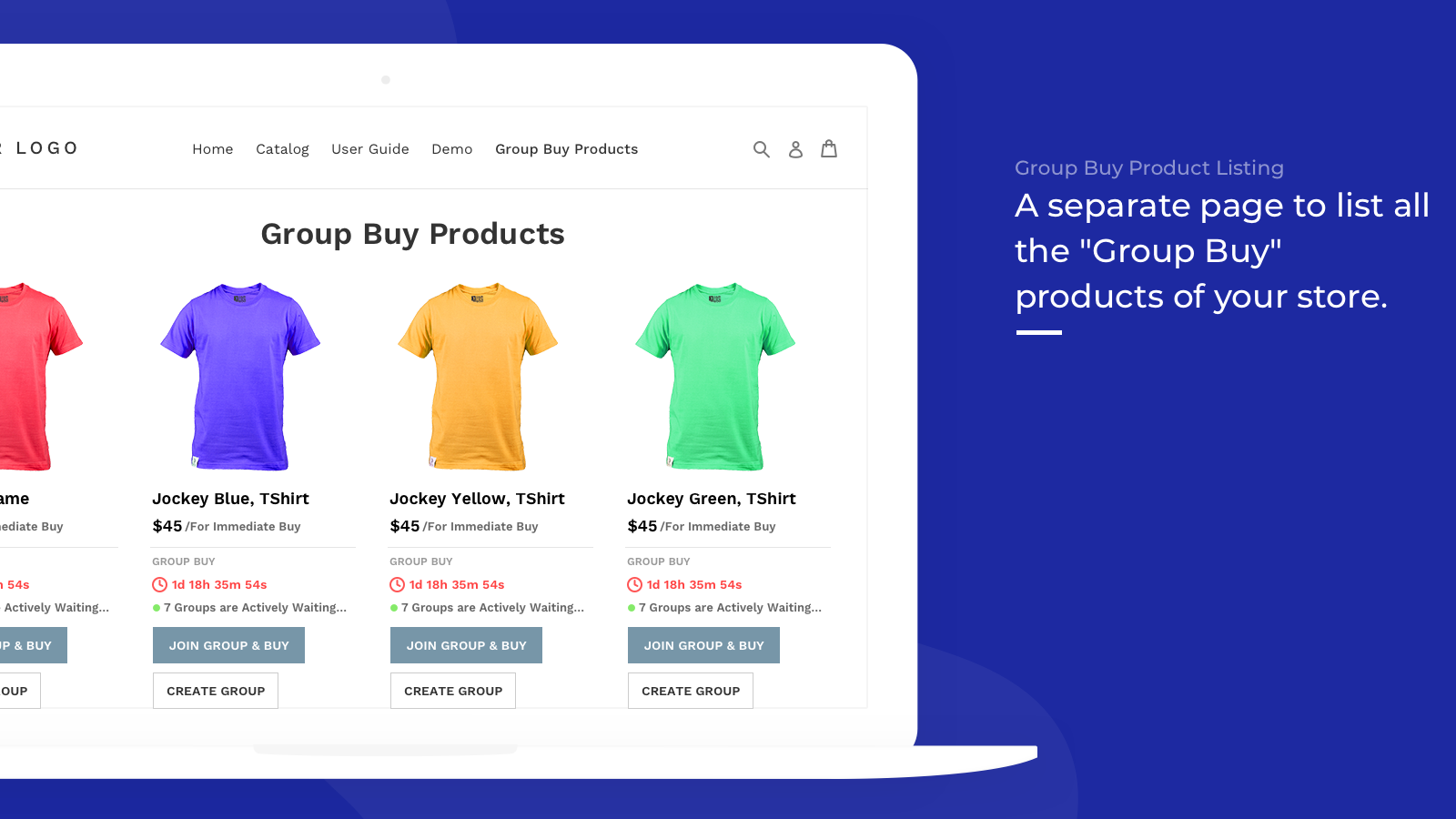Open the blue t-shirt product image
Image resolution: width=1456 pixels, height=819 pixels.
click(240, 376)
